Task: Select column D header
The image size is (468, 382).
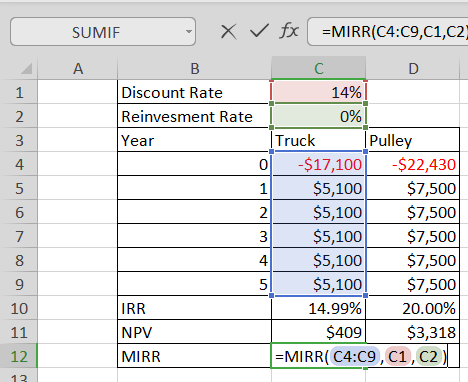Action: point(413,69)
